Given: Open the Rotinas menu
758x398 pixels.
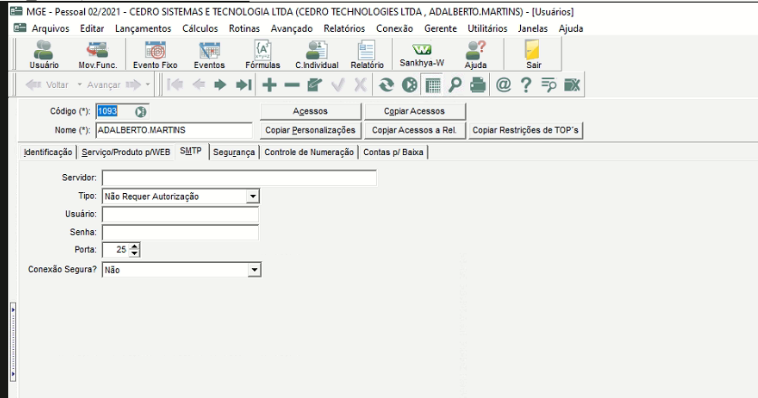Looking at the screenshot, I should point(244,29).
